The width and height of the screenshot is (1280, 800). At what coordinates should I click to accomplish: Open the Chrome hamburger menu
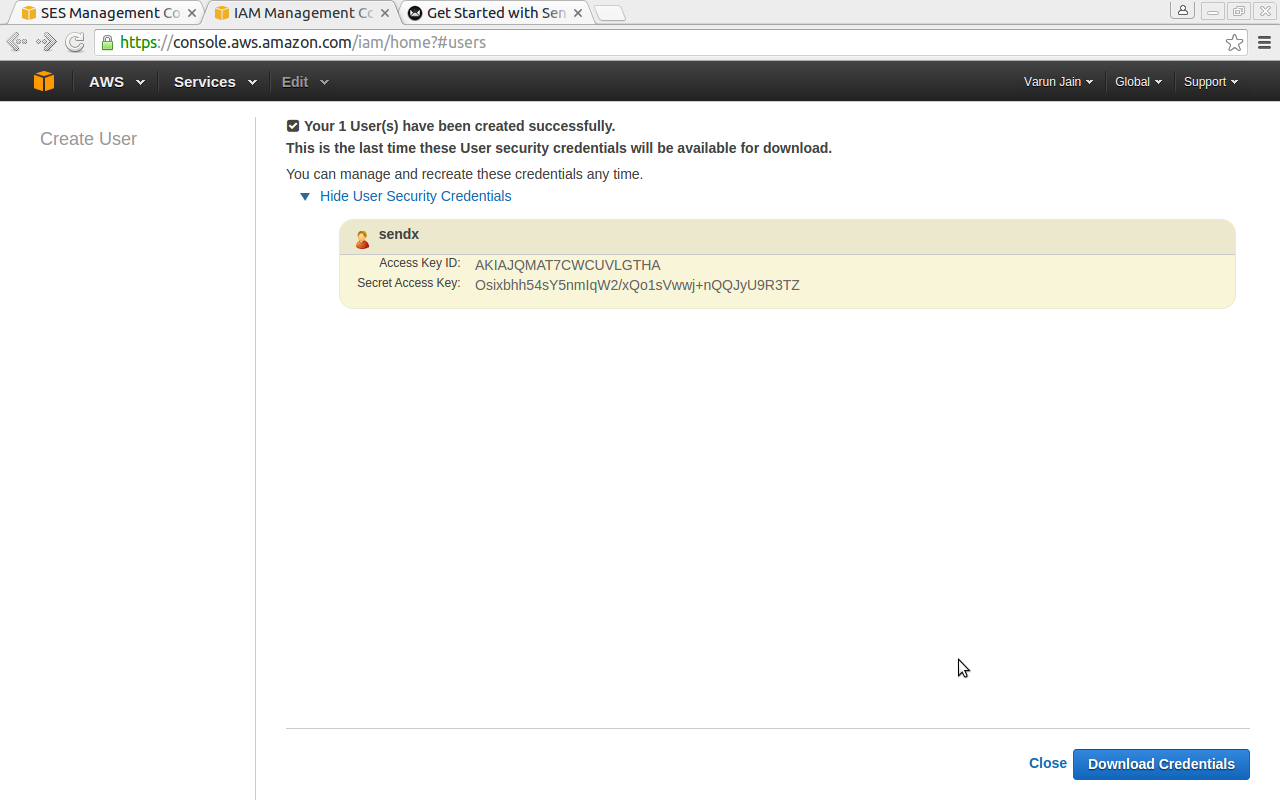click(1264, 42)
